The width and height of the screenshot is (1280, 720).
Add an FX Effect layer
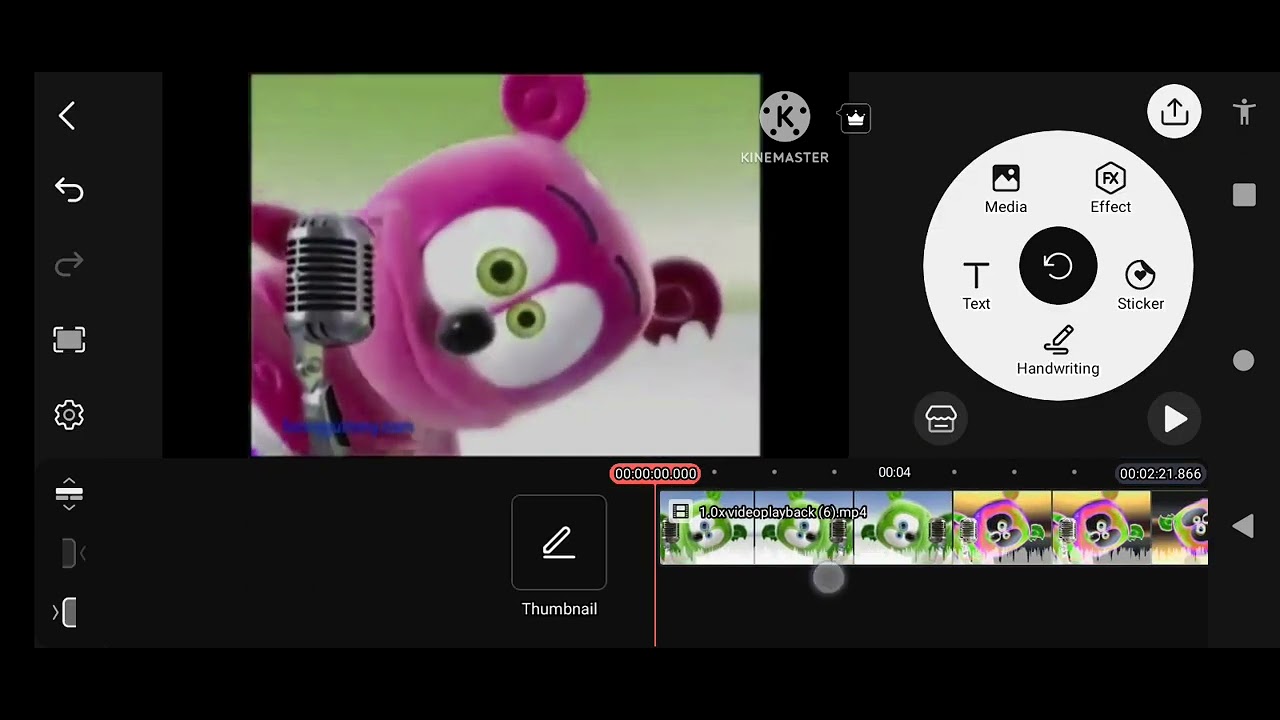(x=1110, y=189)
